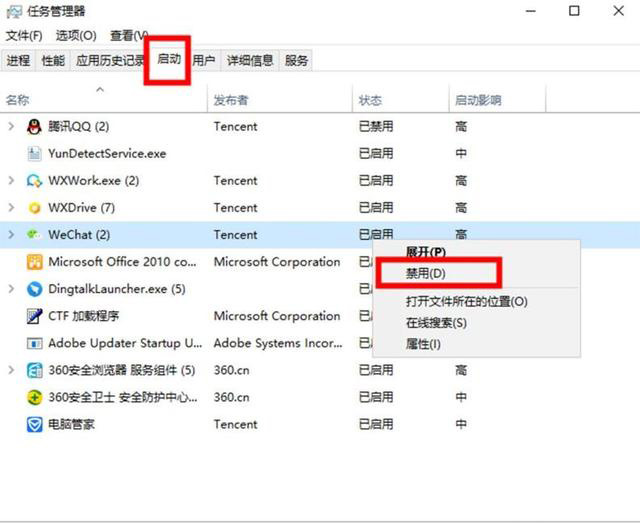Image resolution: width=640 pixels, height=524 pixels.
Task: Choose 打开文件所在的位置(O) in context menu
Action: point(467,302)
